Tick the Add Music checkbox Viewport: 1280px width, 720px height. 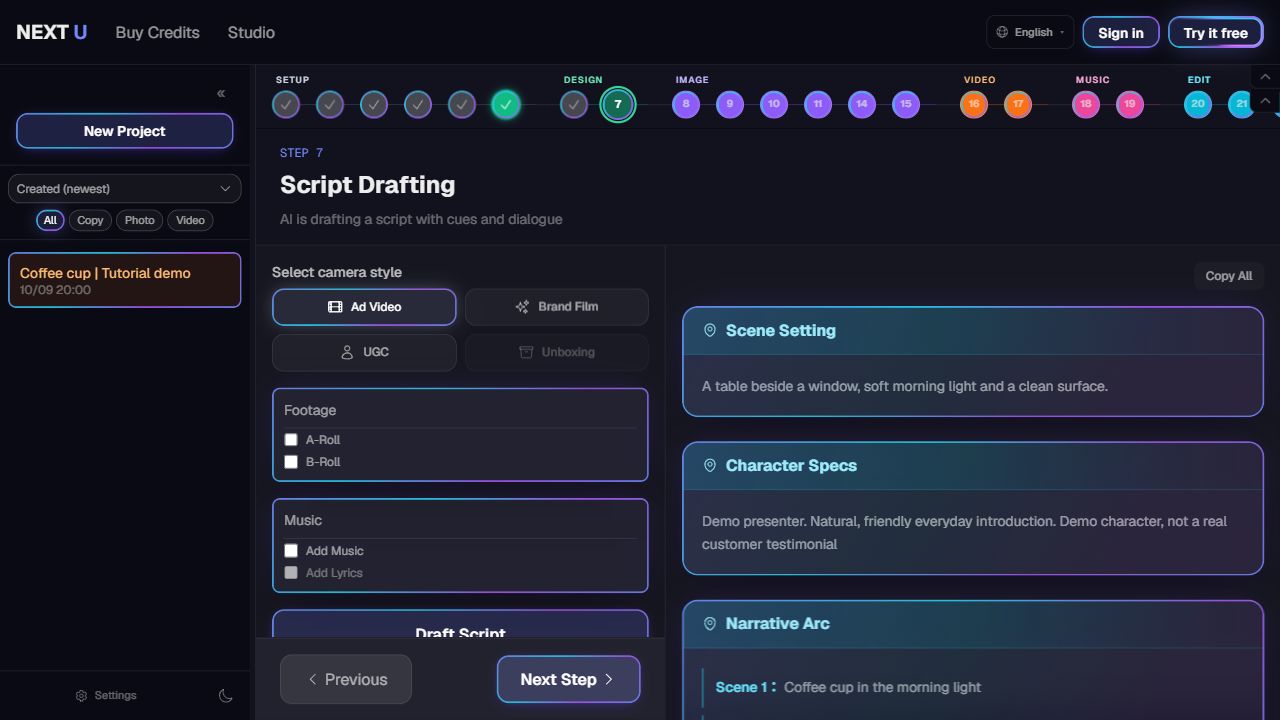(291, 551)
